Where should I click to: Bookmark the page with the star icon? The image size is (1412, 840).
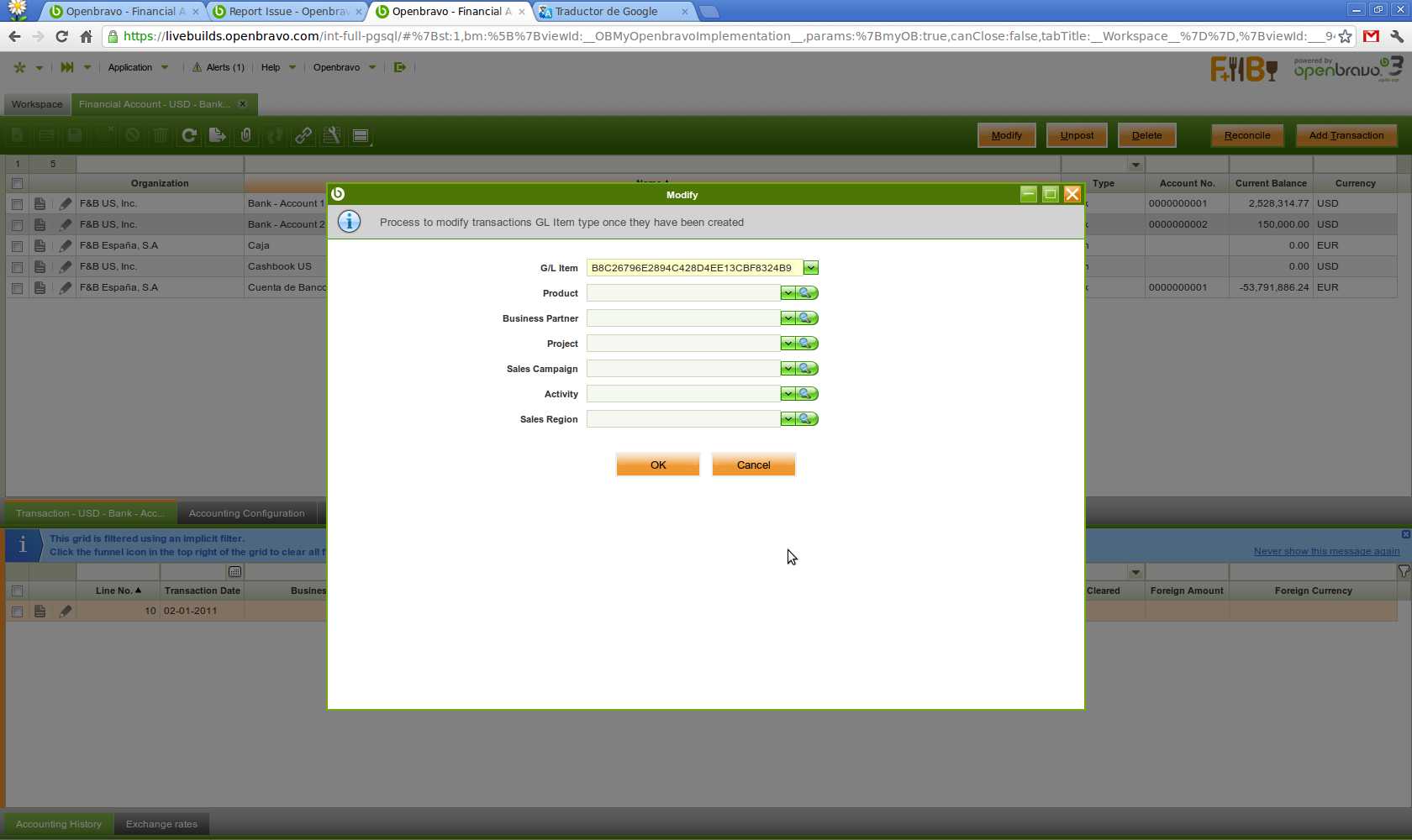tap(1346, 36)
